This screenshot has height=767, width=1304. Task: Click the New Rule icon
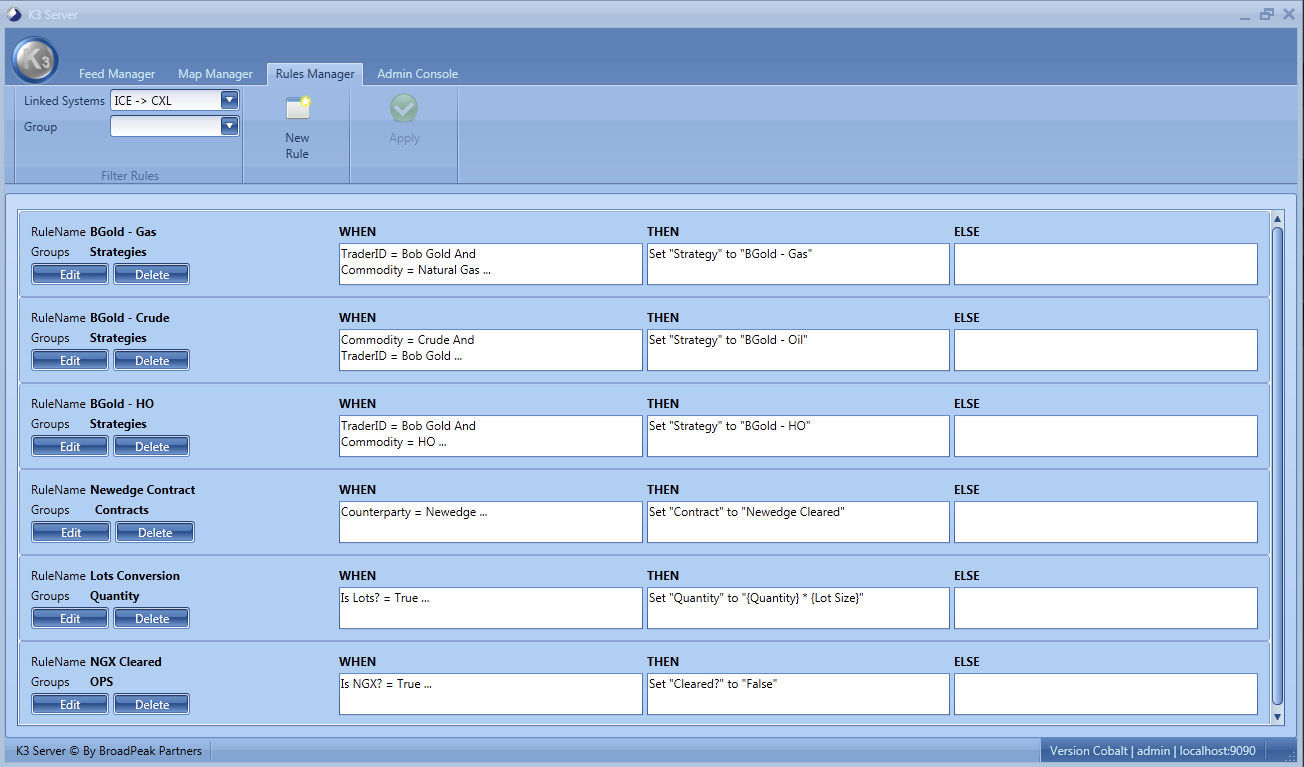(297, 108)
